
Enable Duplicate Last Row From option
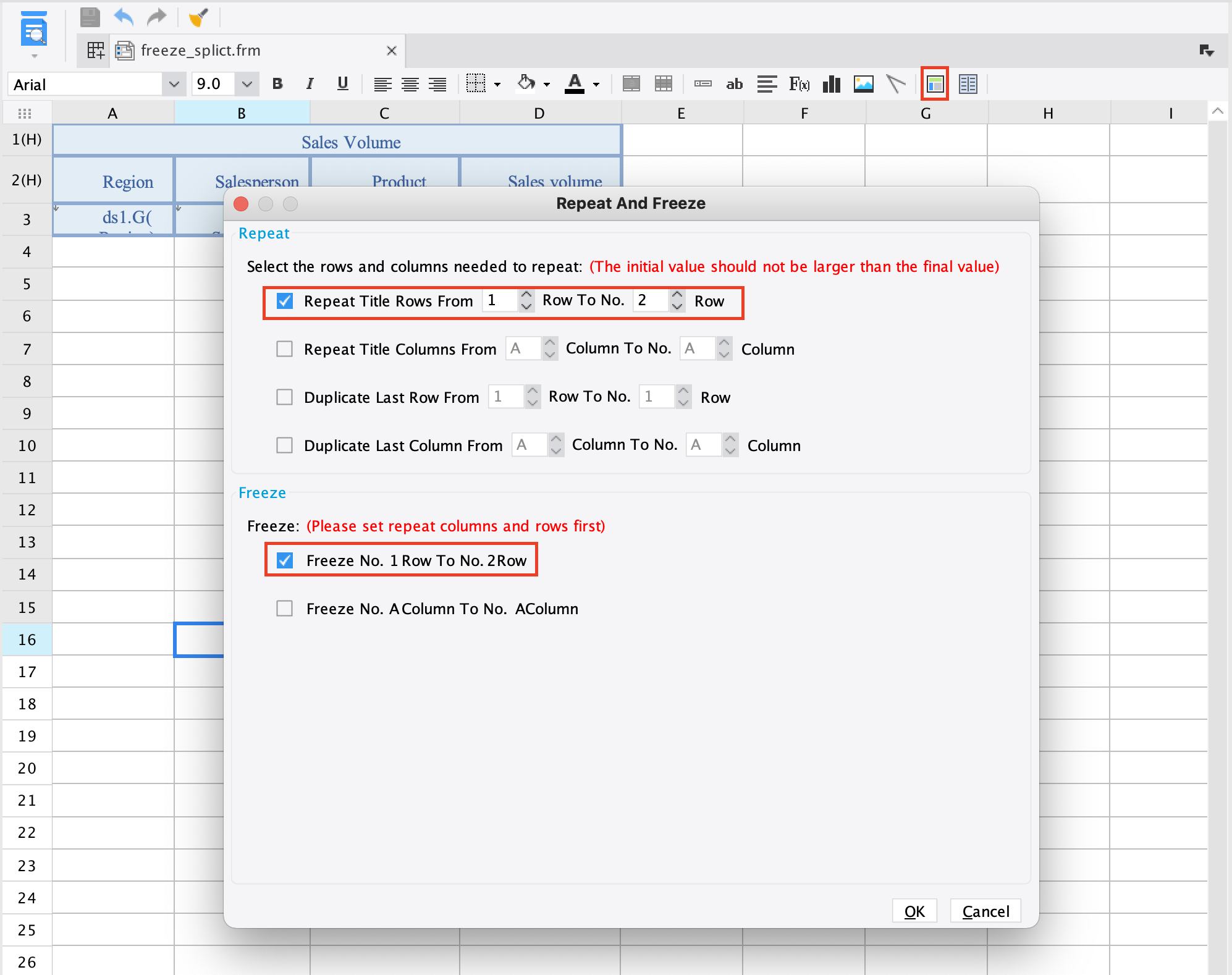[x=285, y=397]
